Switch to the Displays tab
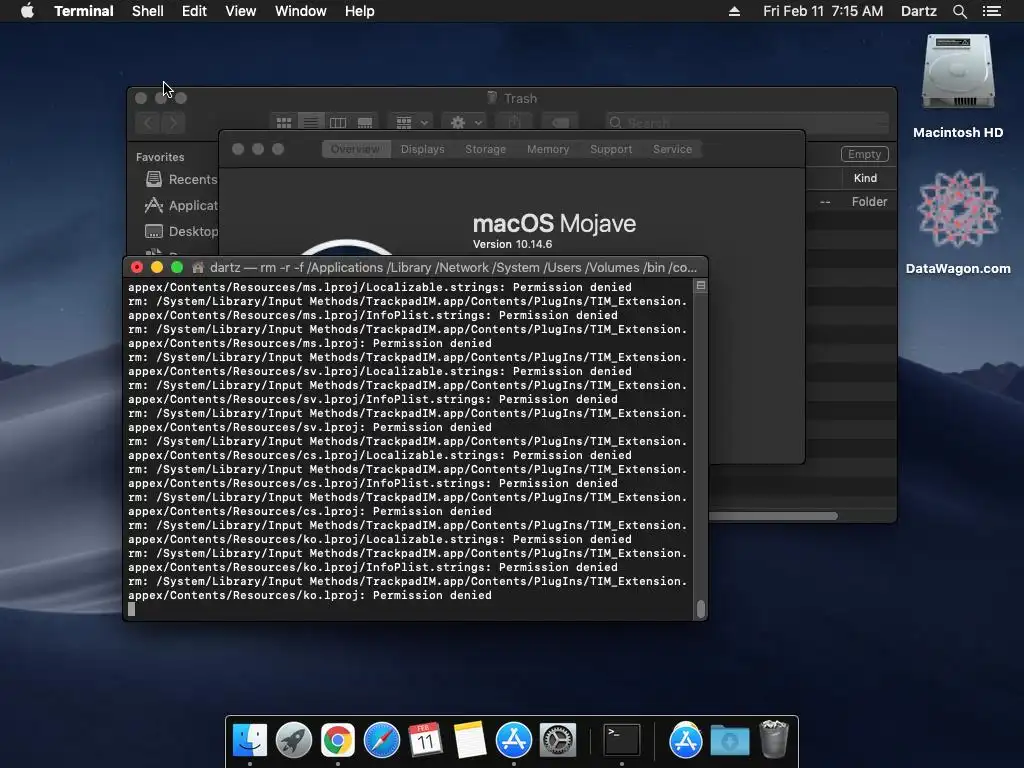1024x768 pixels. [x=423, y=149]
